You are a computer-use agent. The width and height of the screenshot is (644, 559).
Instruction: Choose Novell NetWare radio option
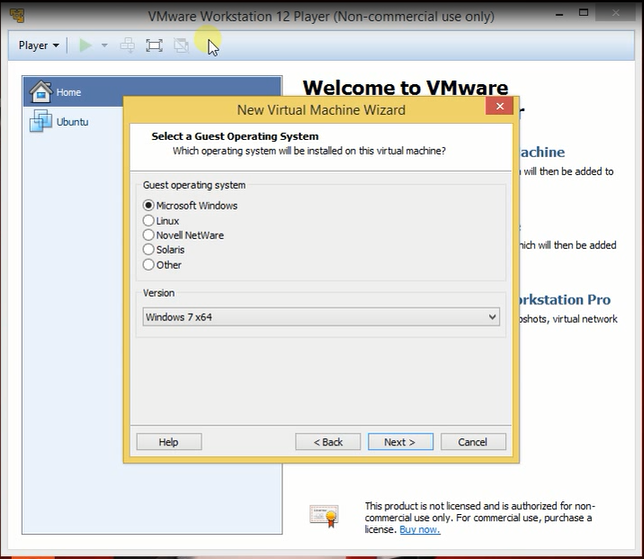click(148, 235)
